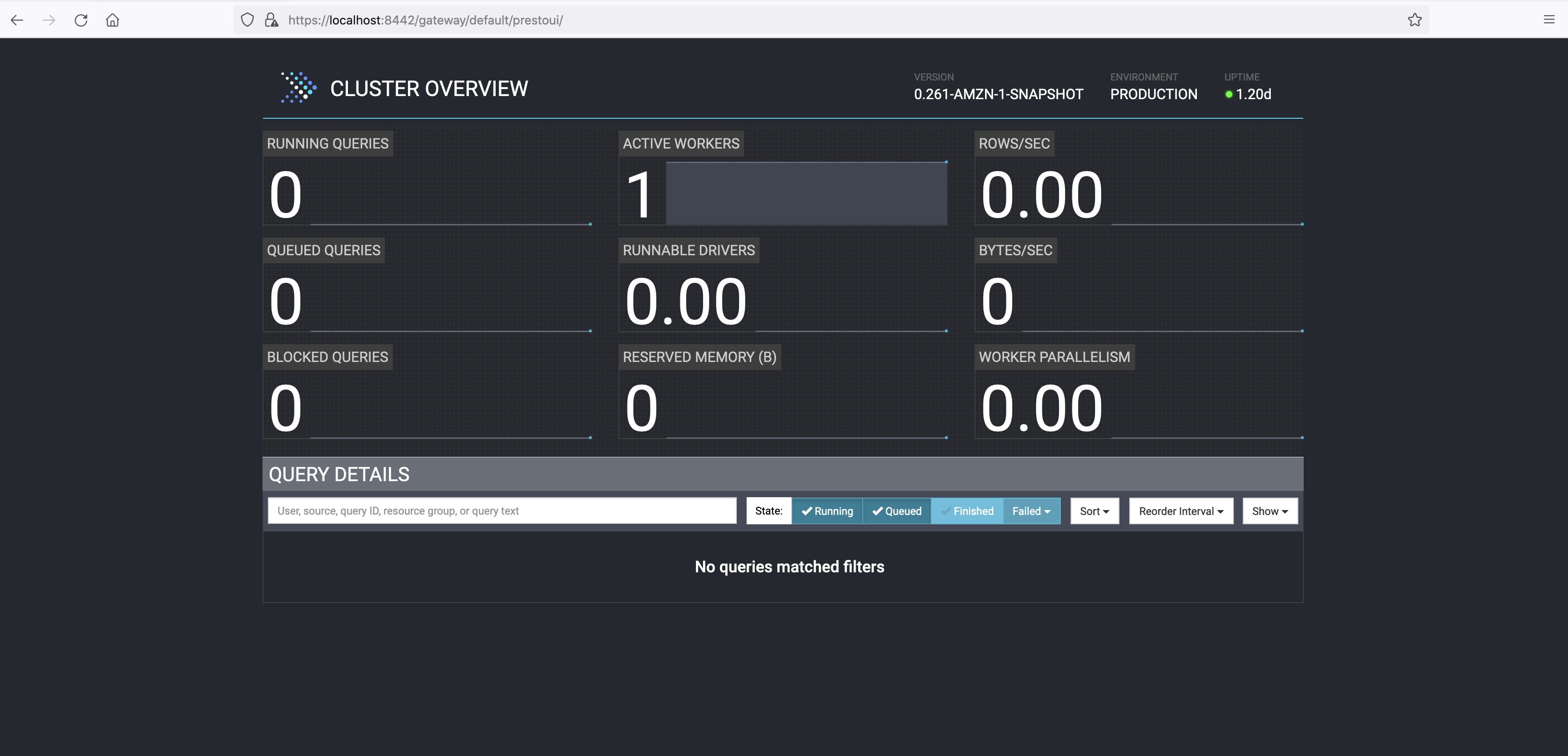
Task: Enable the Finished state filter
Action: tap(966, 511)
